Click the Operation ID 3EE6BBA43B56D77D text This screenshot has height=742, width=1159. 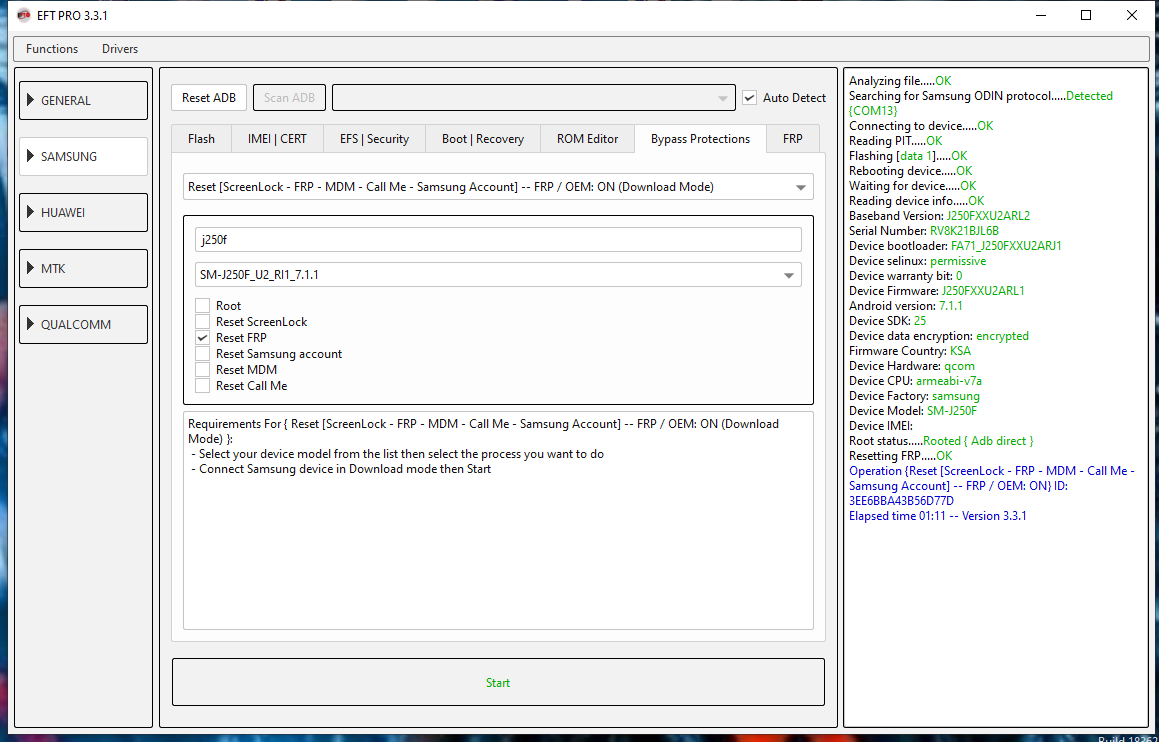point(901,500)
